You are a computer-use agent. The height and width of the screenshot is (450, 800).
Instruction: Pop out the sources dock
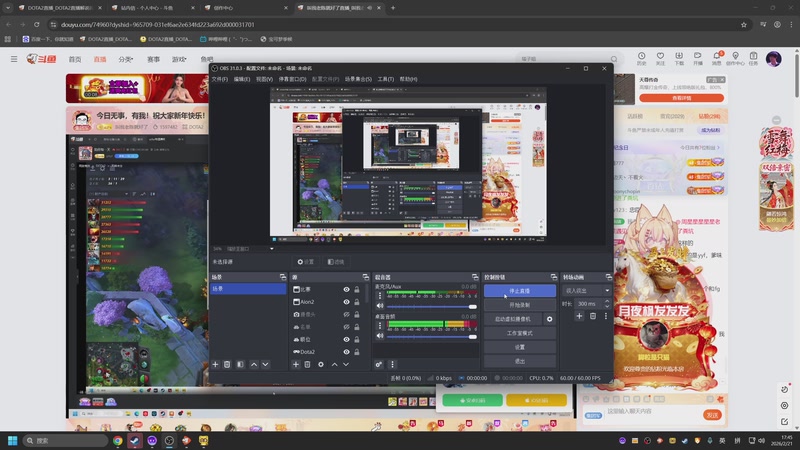tap(365, 277)
